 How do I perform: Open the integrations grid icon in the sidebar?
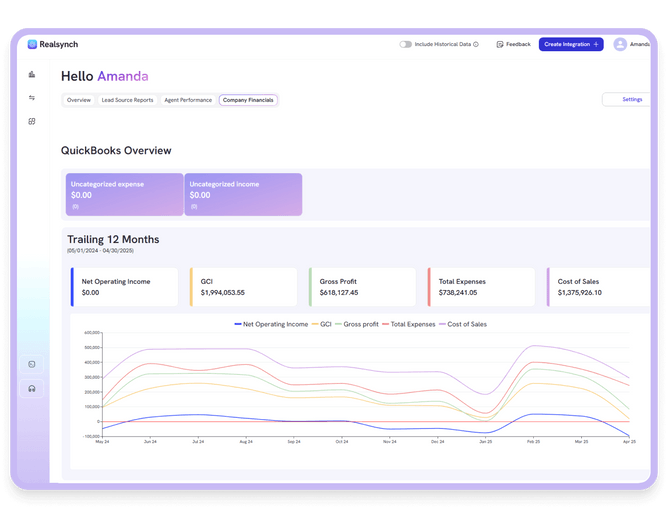click(32, 122)
